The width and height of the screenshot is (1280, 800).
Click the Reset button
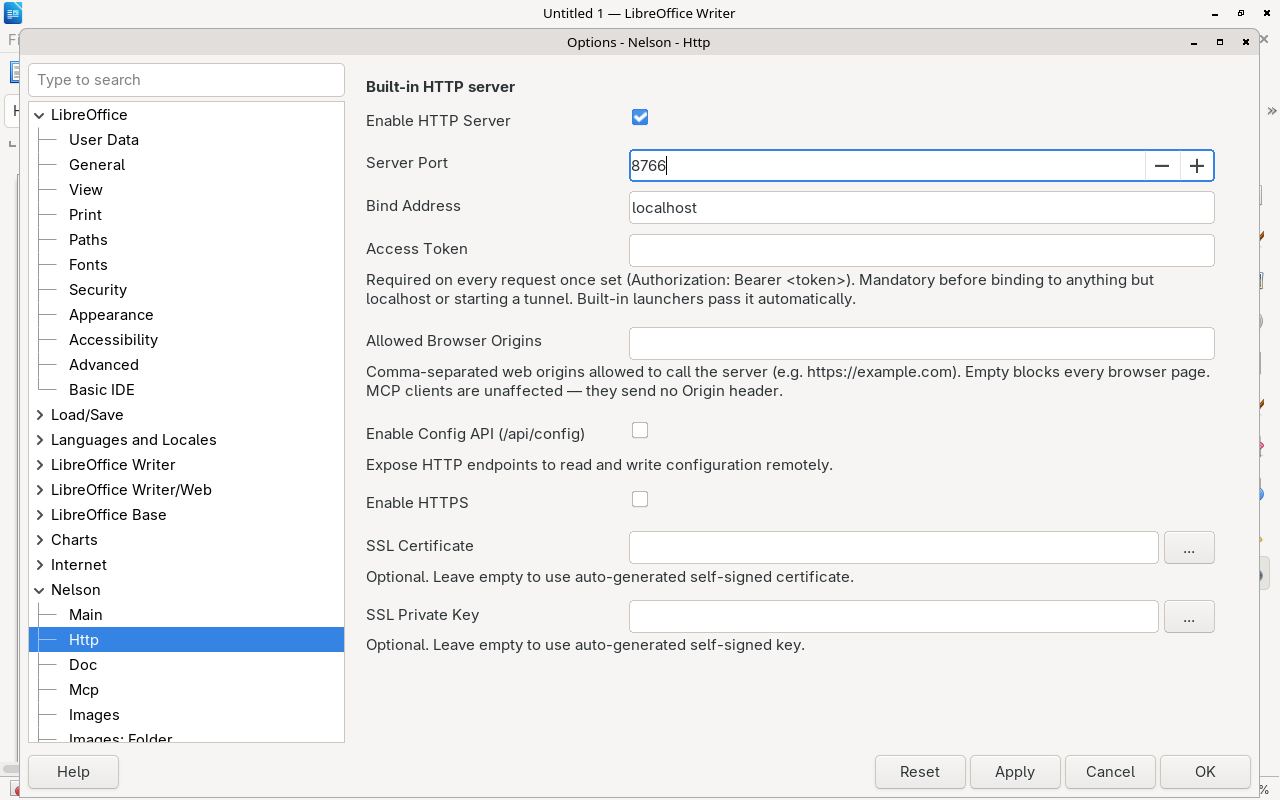click(920, 772)
